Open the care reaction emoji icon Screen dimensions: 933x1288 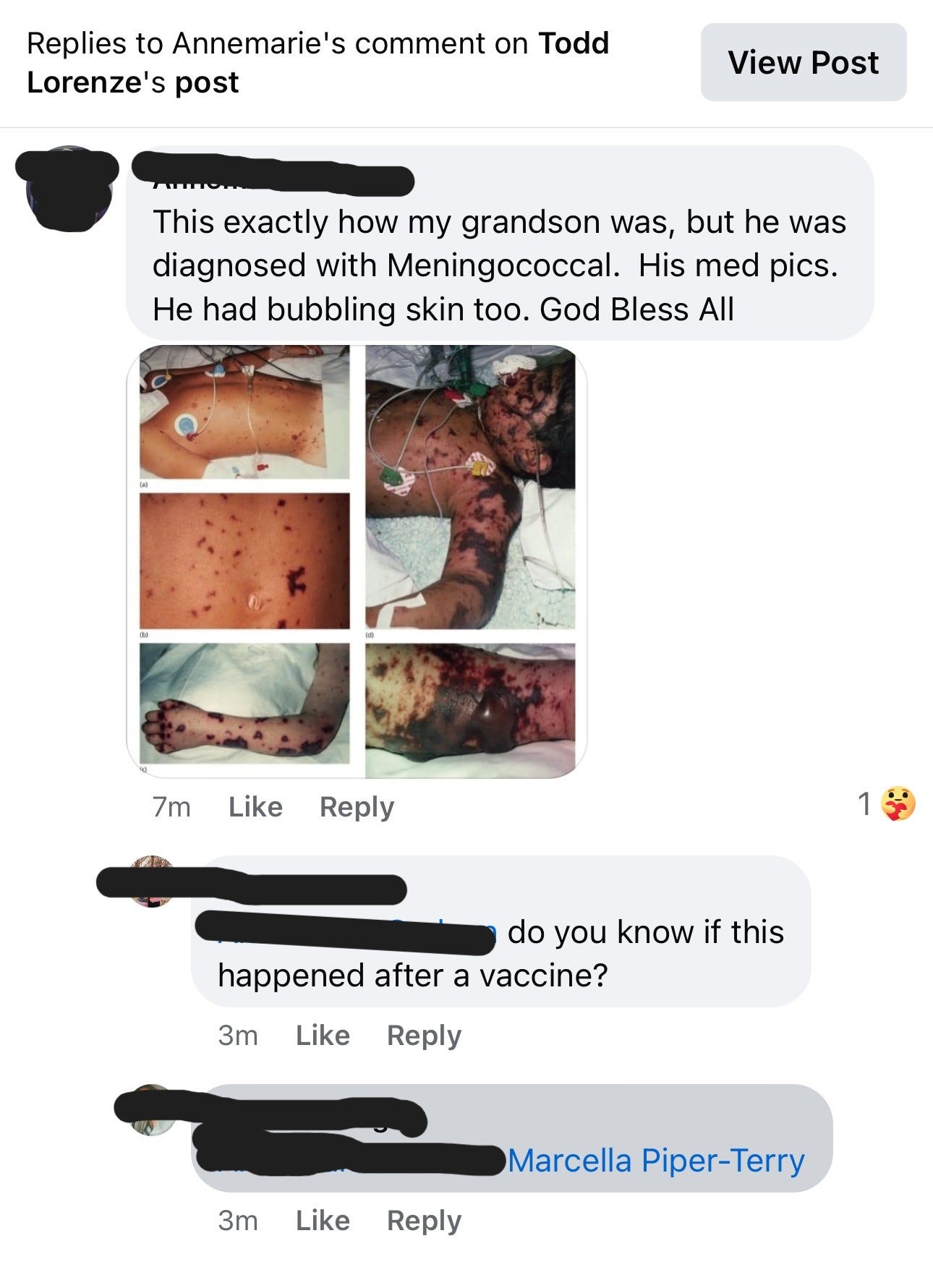click(898, 804)
